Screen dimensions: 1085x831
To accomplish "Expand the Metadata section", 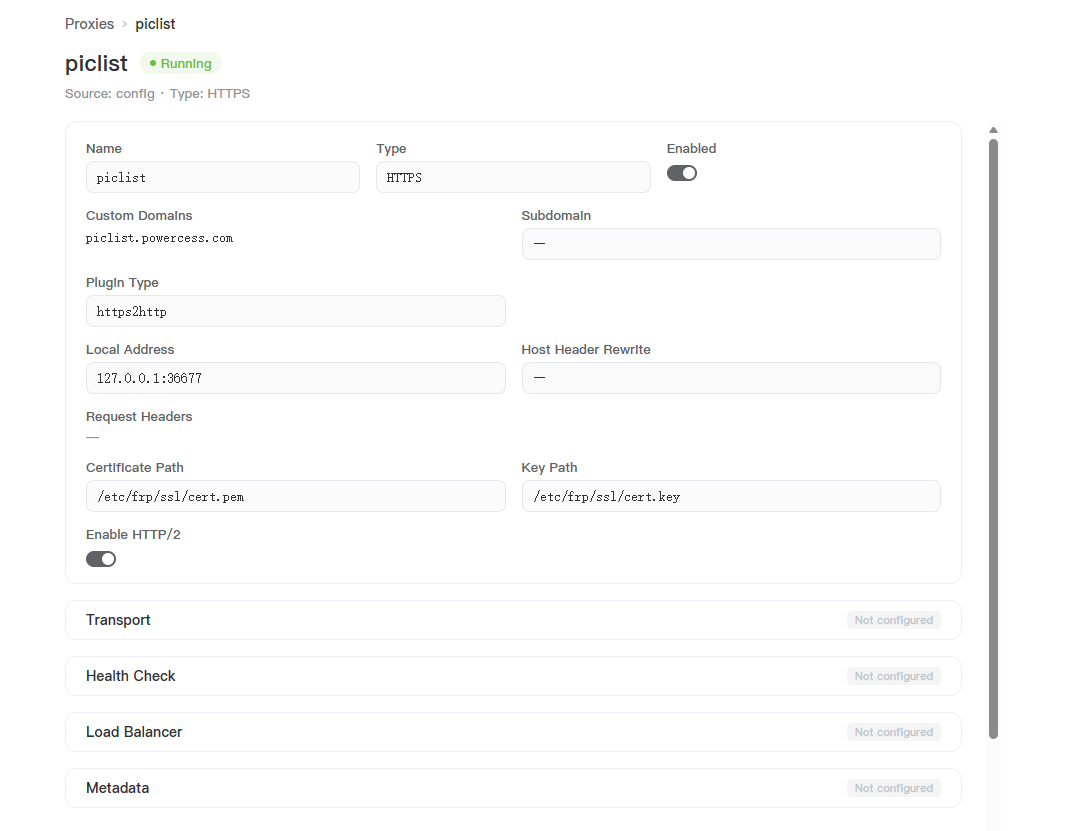I will pos(513,788).
